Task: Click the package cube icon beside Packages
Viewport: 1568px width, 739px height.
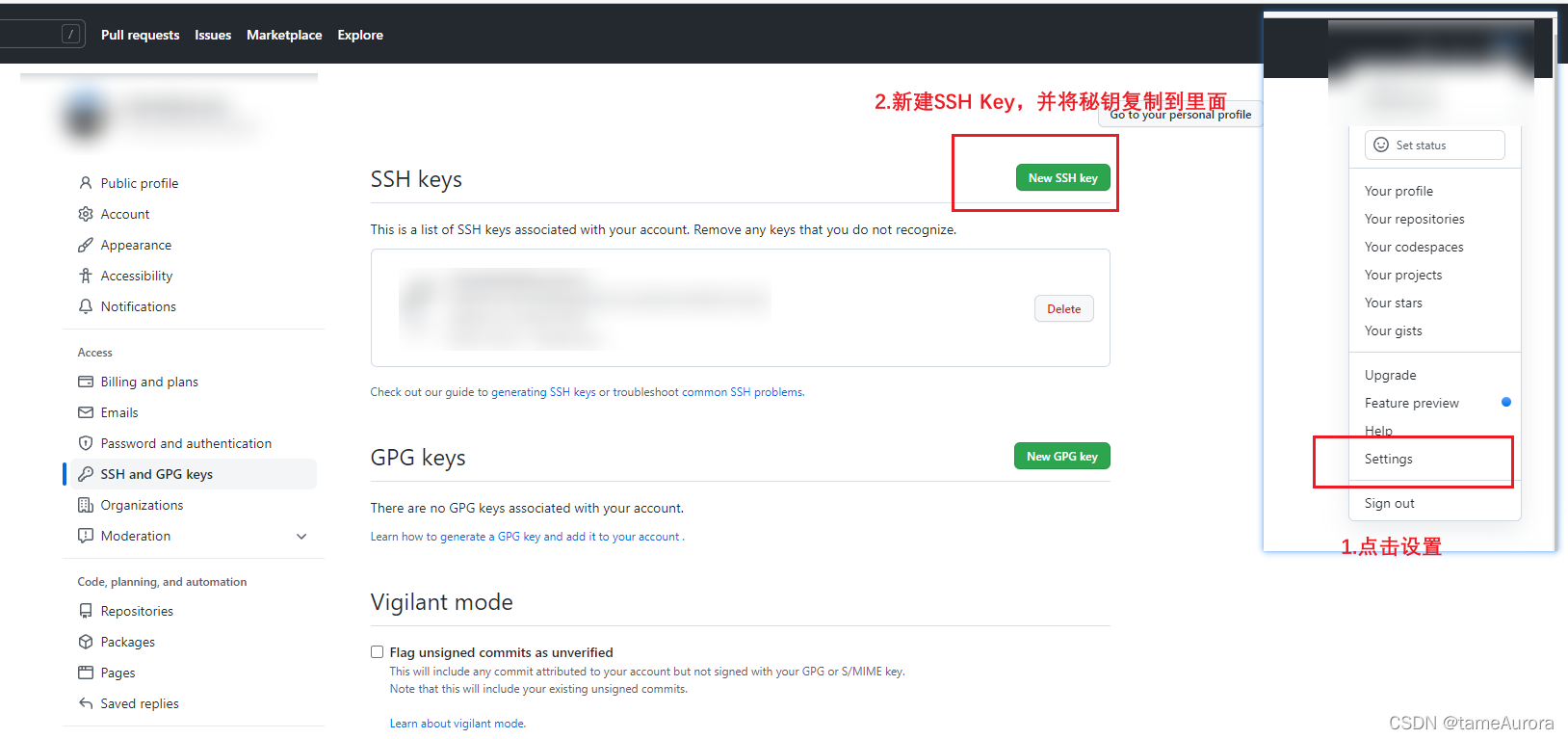Action: (86, 642)
